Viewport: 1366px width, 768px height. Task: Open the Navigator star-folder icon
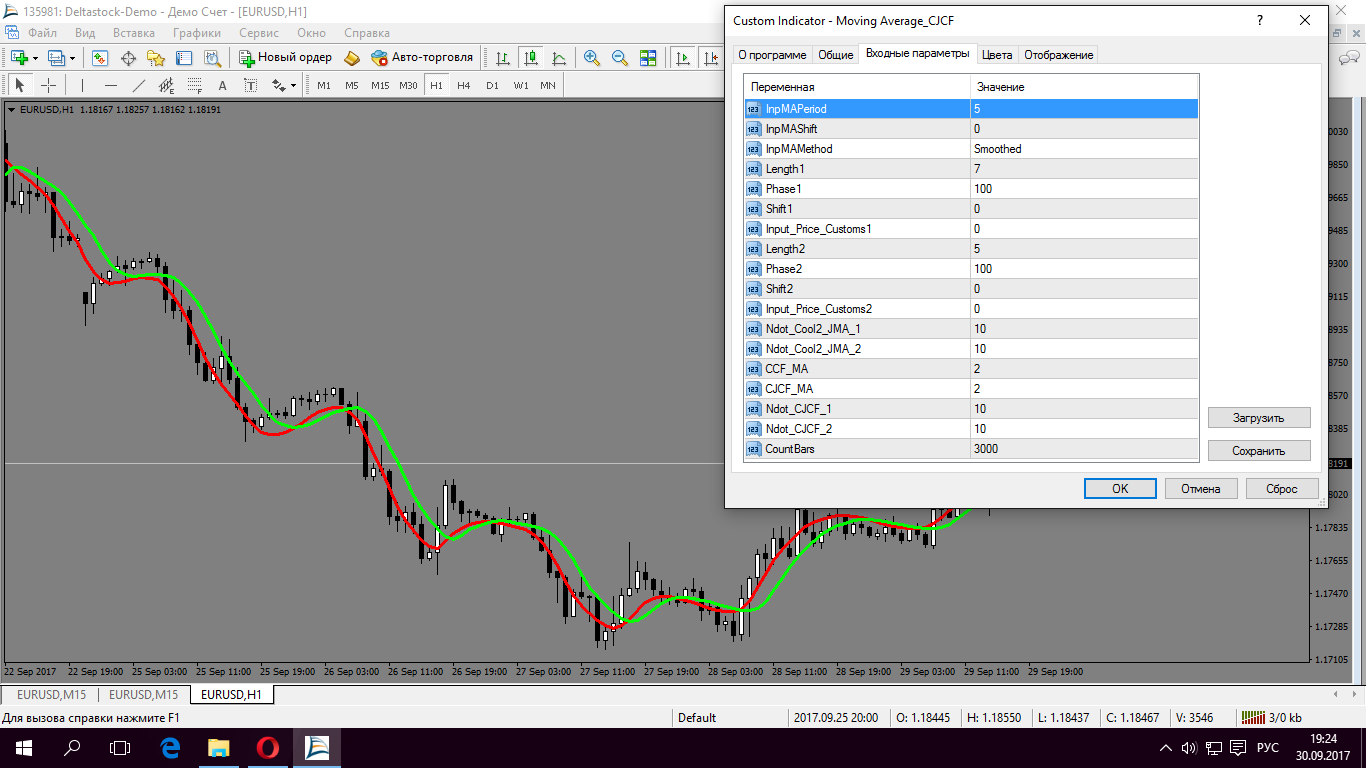coord(156,58)
